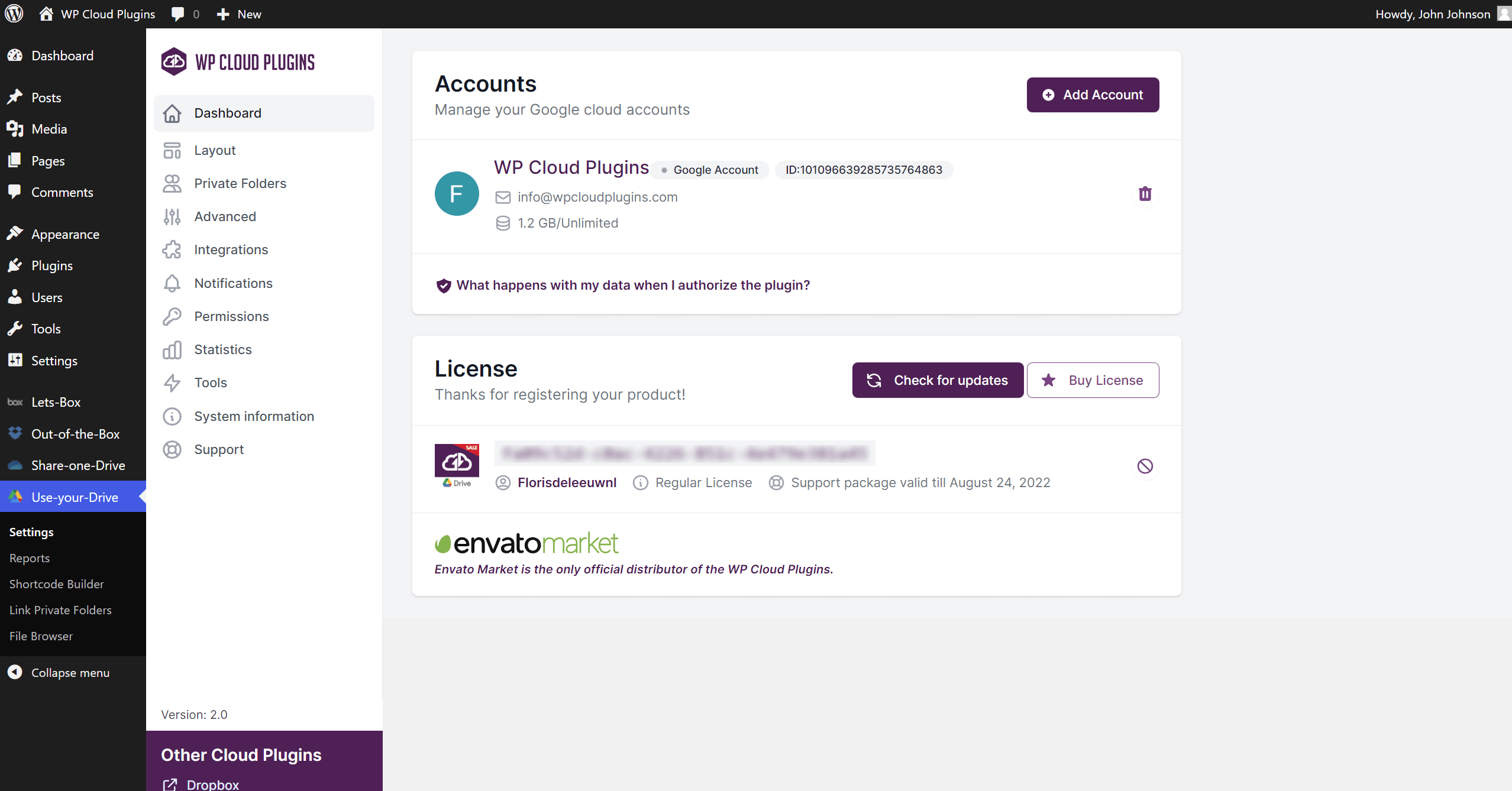This screenshot has width=1512, height=791.
Task: Click the Permissions key icon
Action: point(172,317)
